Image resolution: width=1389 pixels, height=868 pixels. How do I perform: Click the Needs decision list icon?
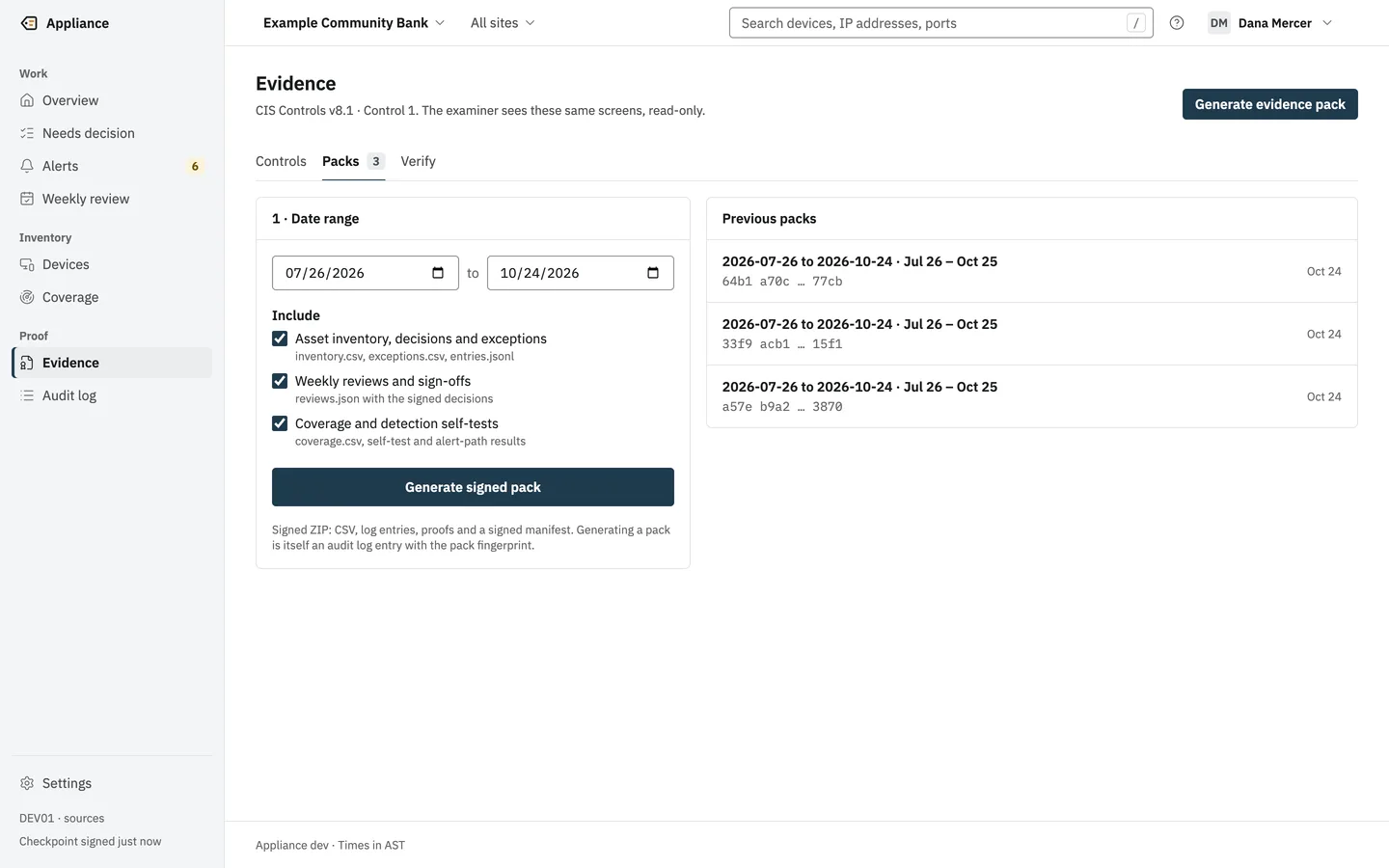[x=27, y=133]
